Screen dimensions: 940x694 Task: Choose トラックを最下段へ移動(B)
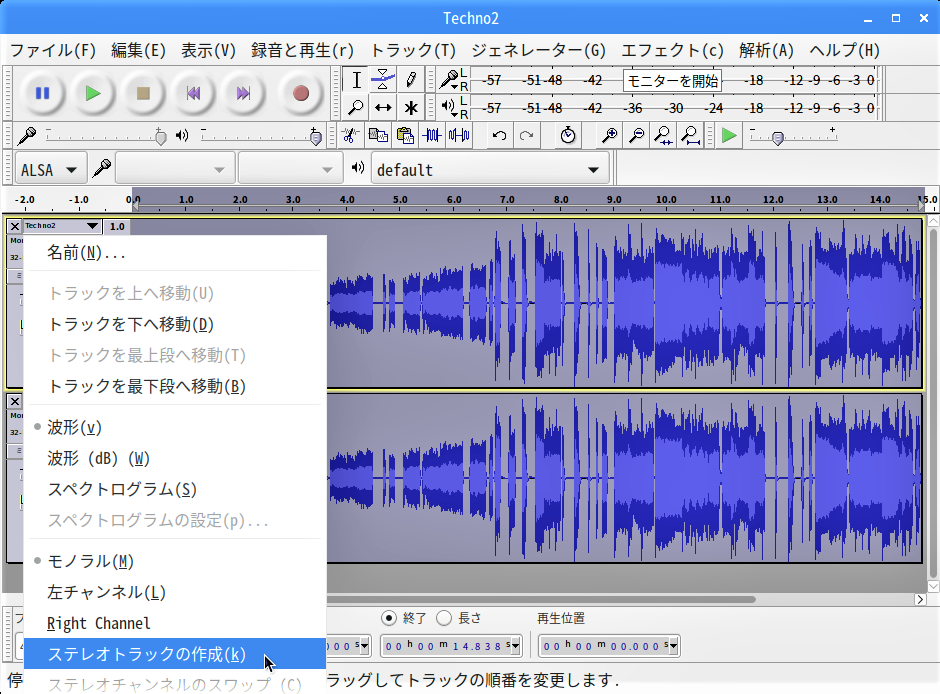coord(175,386)
